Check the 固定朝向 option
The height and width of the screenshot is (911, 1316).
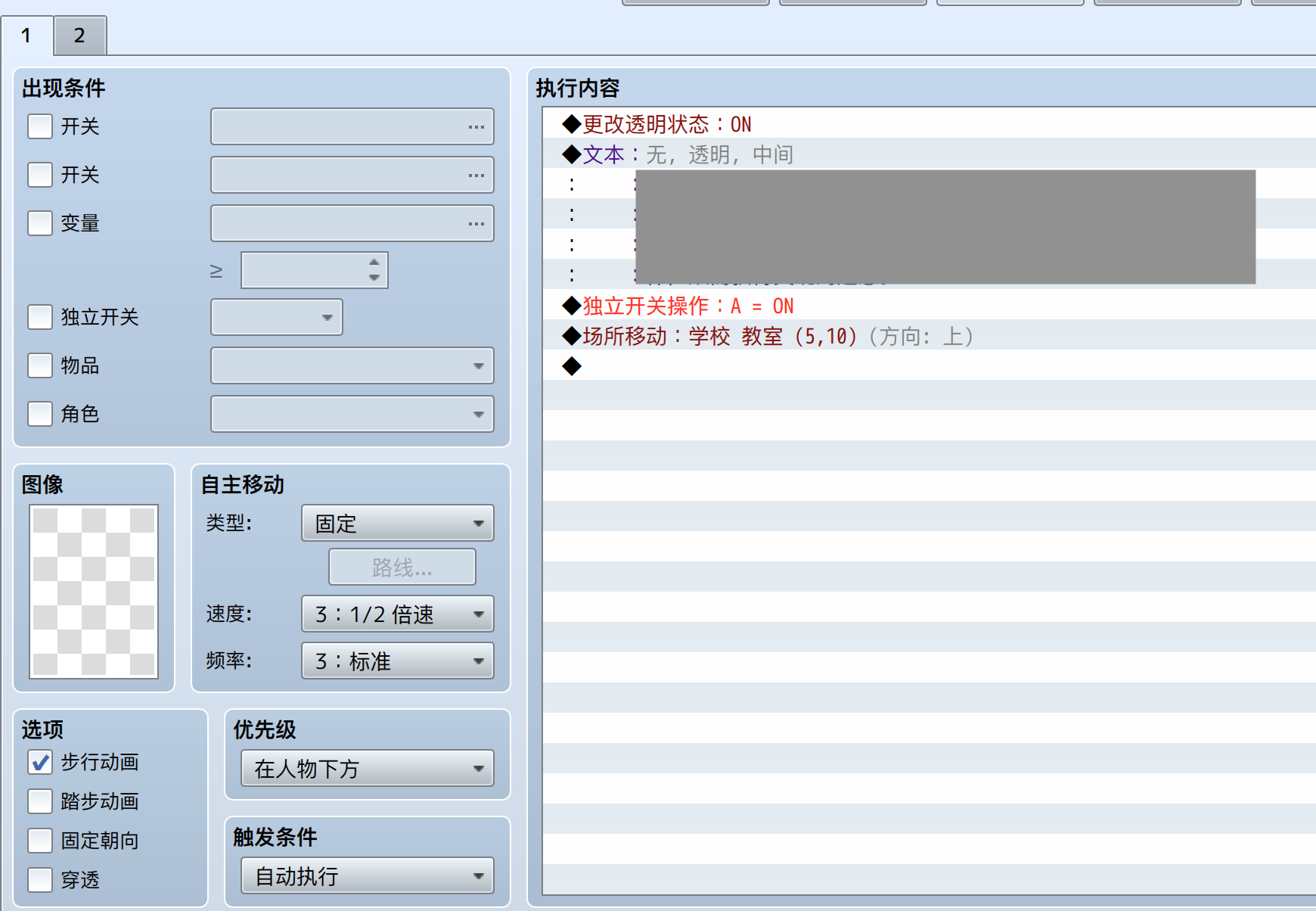click(40, 841)
